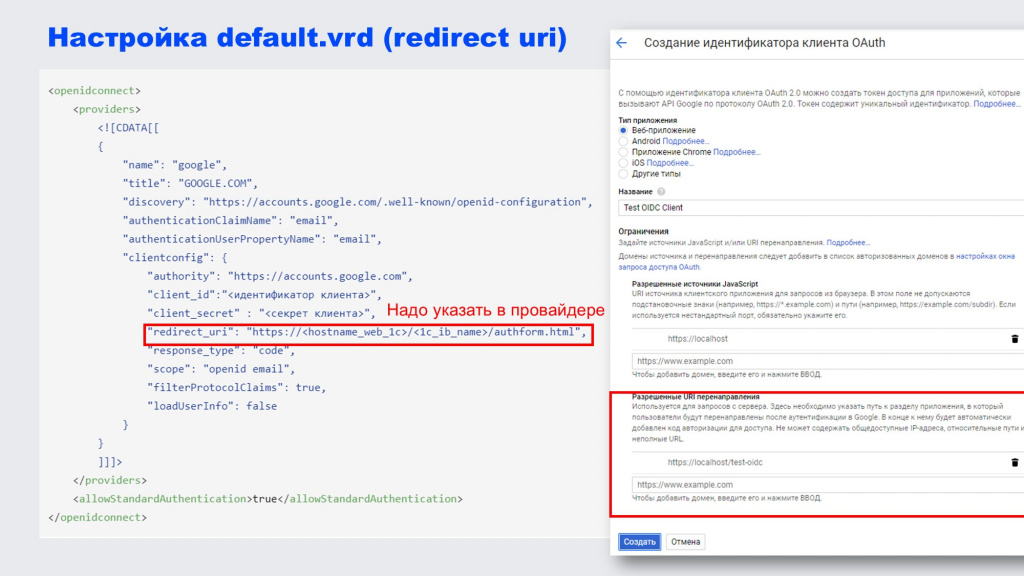Viewport: 1024px width, 576px height.
Task: Delete the https://localhost JavaScript origin
Action: click(1015, 339)
